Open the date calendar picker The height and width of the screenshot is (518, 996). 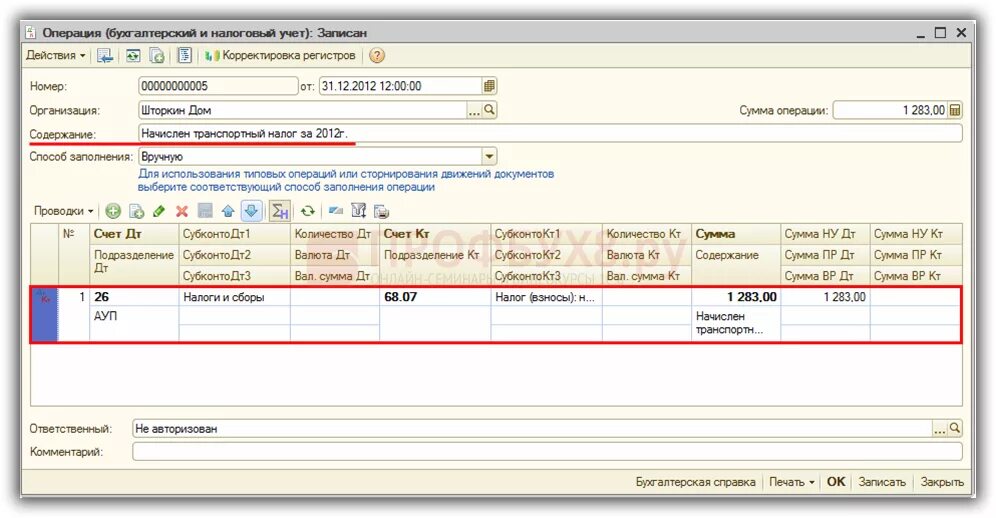coord(489,86)
